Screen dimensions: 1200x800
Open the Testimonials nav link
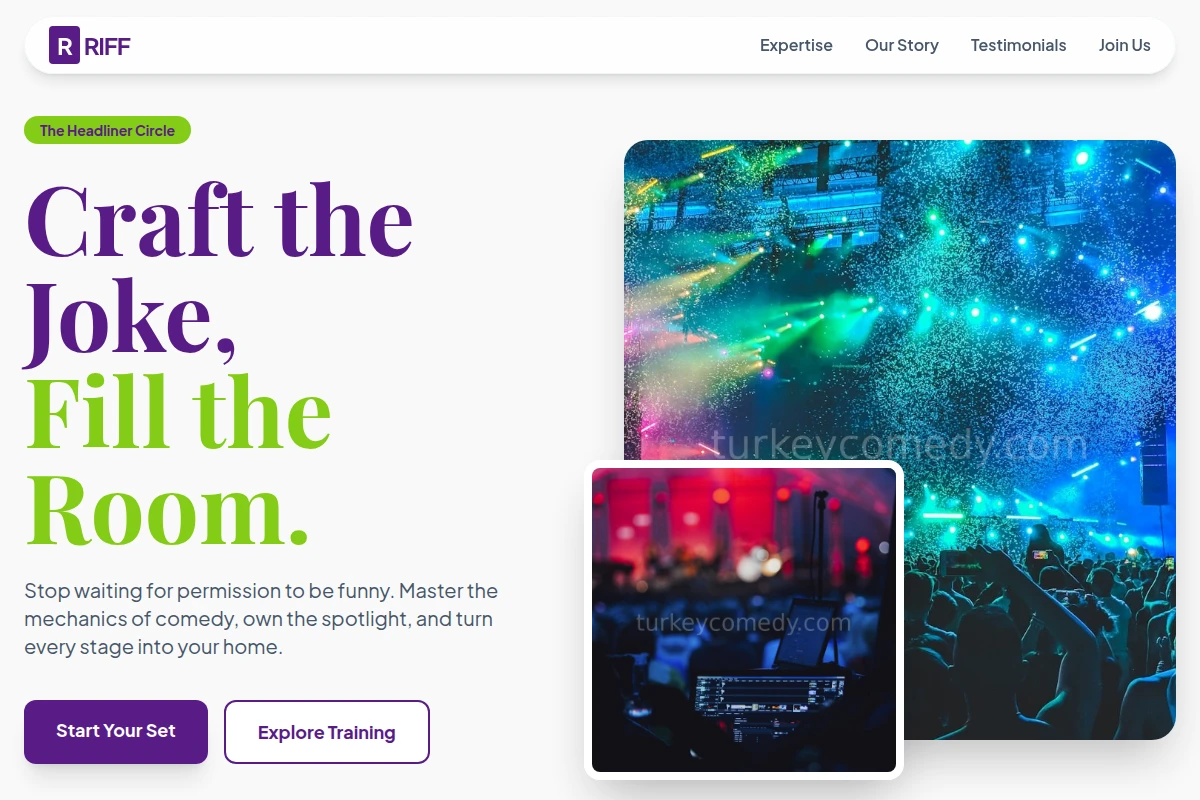coord(1018,45)
